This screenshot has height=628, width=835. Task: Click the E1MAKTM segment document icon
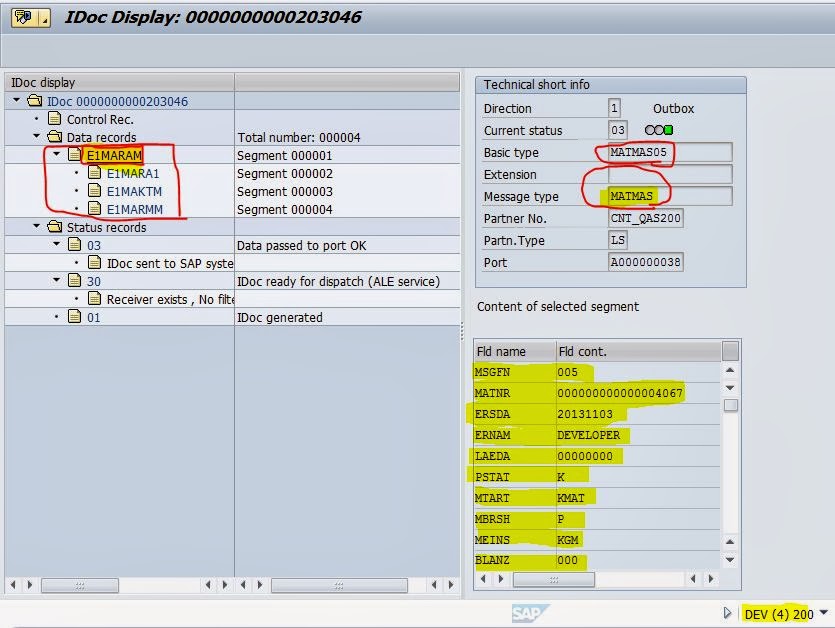95,191
